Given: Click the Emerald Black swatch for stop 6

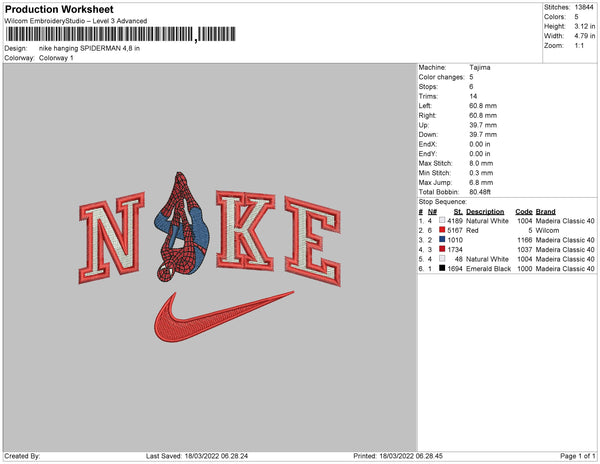Looking at the screenshot, I should click(442, 268).
